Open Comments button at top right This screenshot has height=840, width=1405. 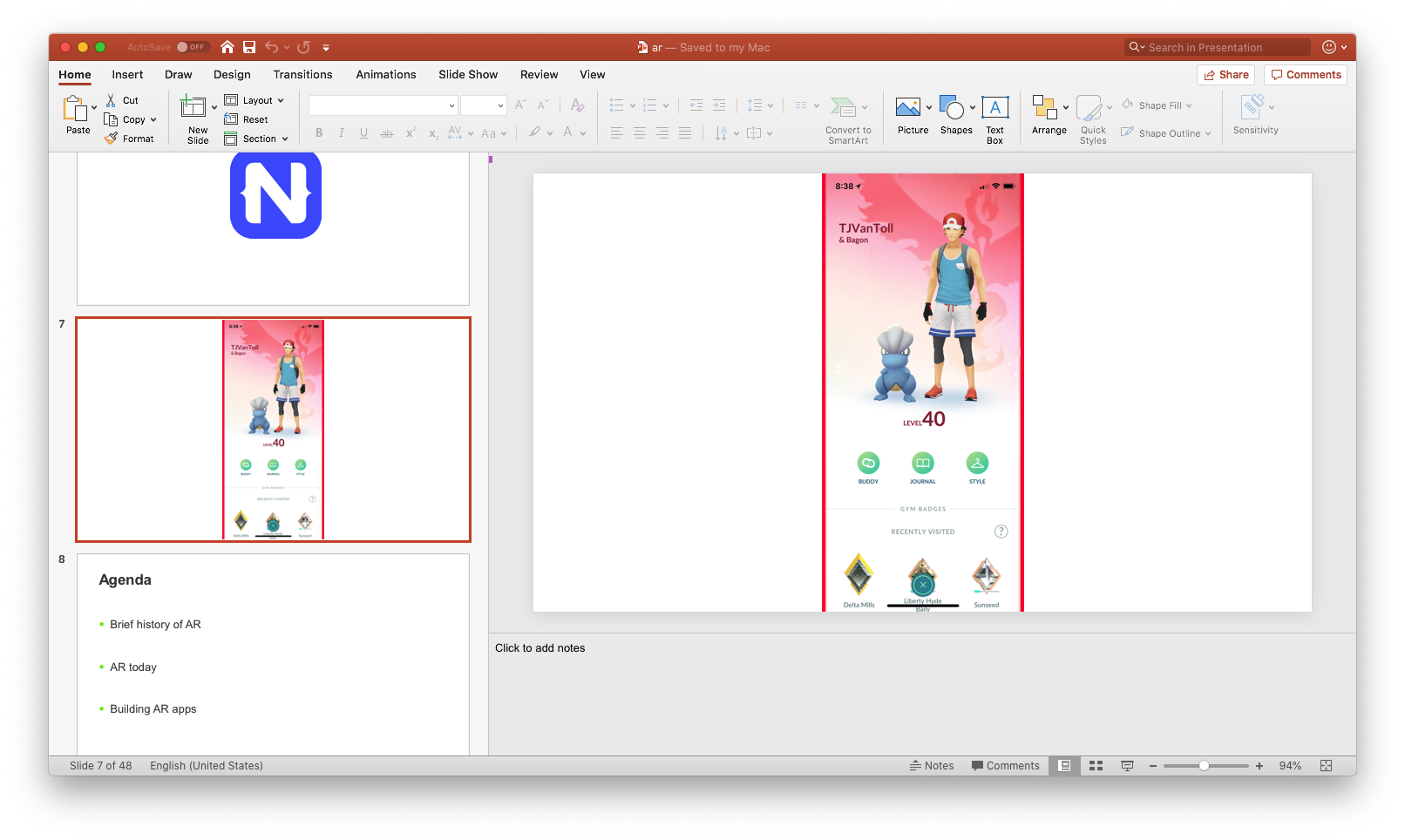click(1306, 75)
